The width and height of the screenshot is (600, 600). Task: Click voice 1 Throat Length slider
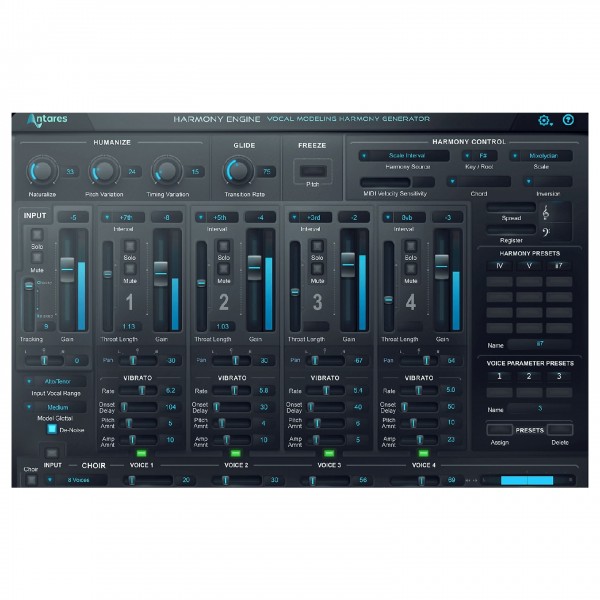pyautogui.click(x=108, y=286)
